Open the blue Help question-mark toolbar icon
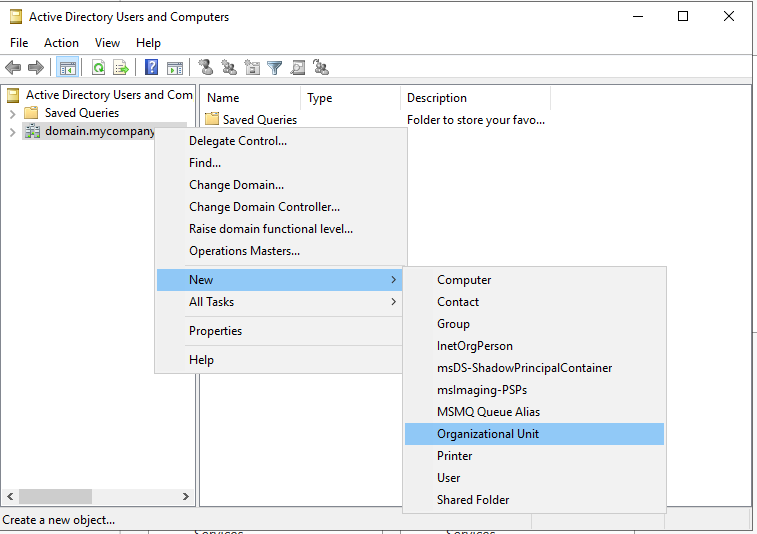This screenshot has width=757, height=534. click(152, 68)
